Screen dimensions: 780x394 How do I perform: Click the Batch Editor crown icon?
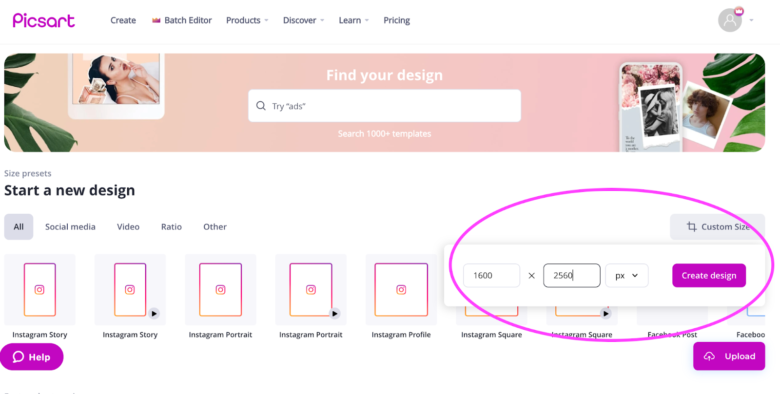coord(156,20)
